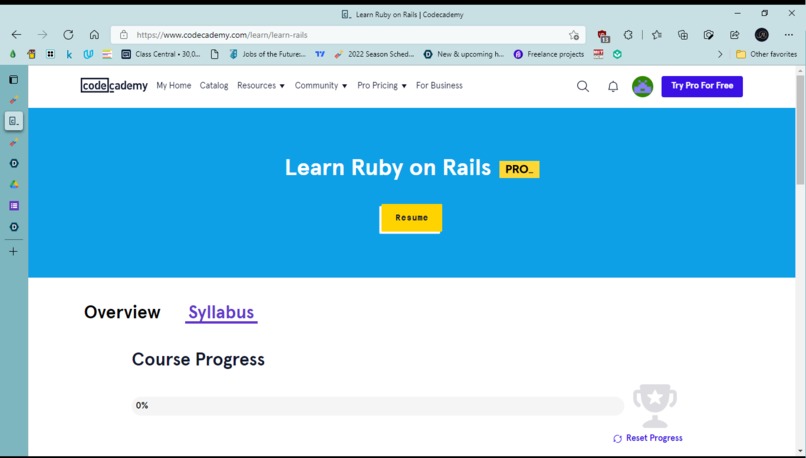Open the green shield bookmark icon

617,54
